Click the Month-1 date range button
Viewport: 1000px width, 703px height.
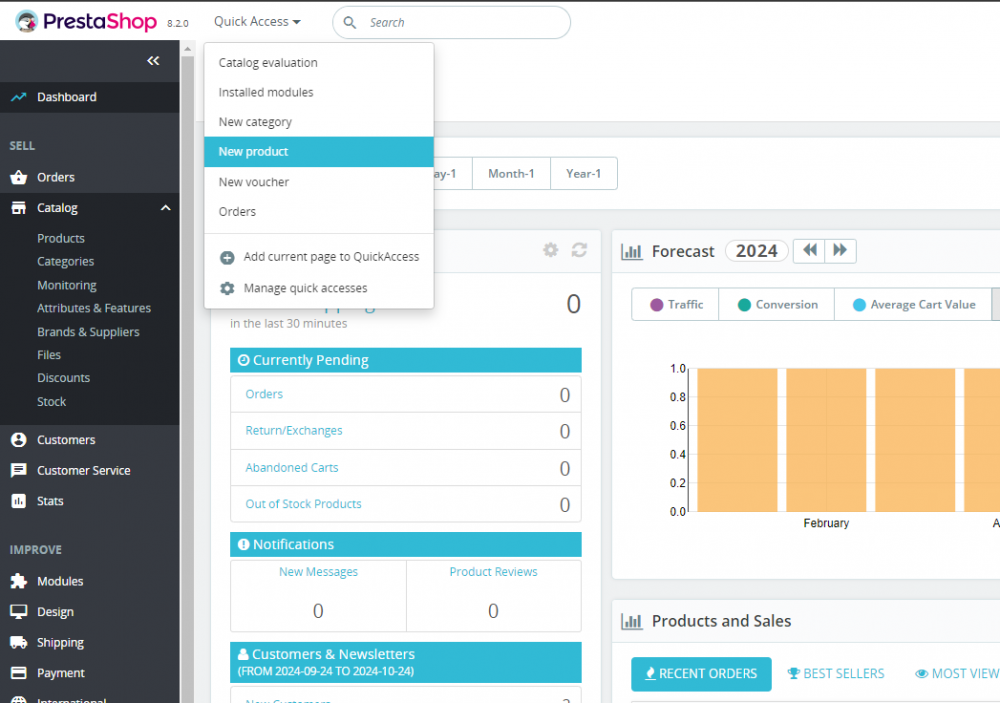pyautogui.click(x=511, y=173)
